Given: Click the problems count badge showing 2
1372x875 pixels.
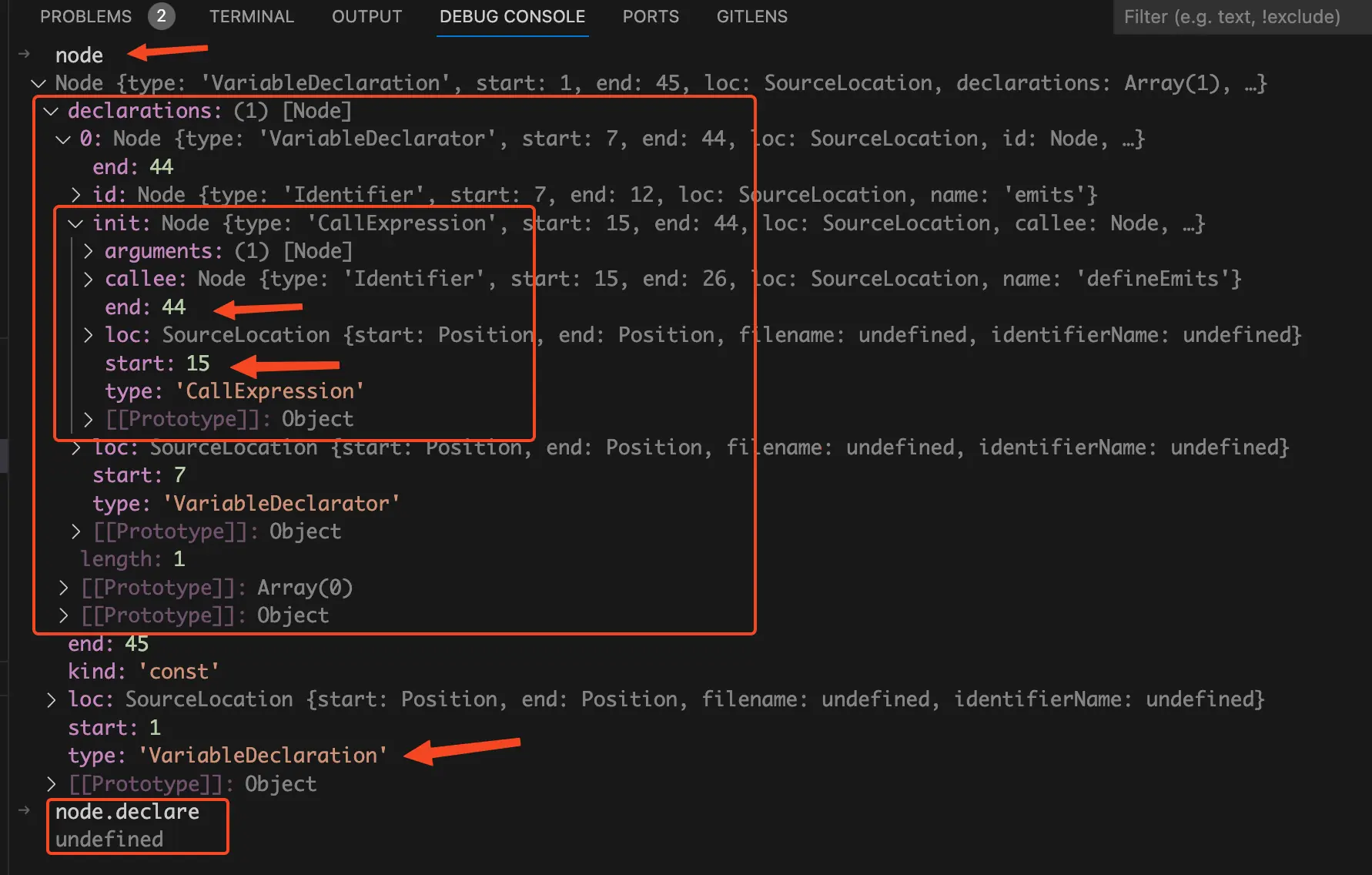Looking at the screenshot, I should click(x=162, y=16).
